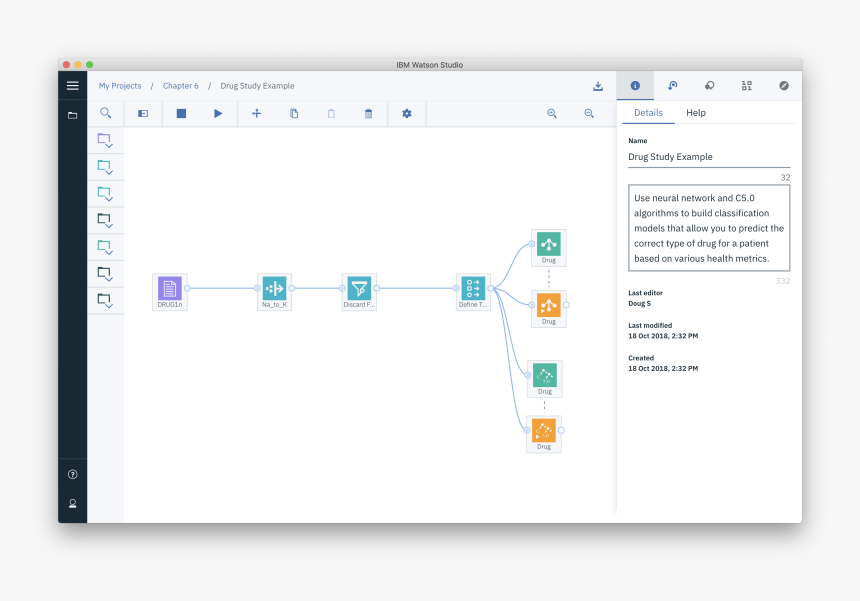
Task: Toggle the comments side panel
Action: [709, 86]
